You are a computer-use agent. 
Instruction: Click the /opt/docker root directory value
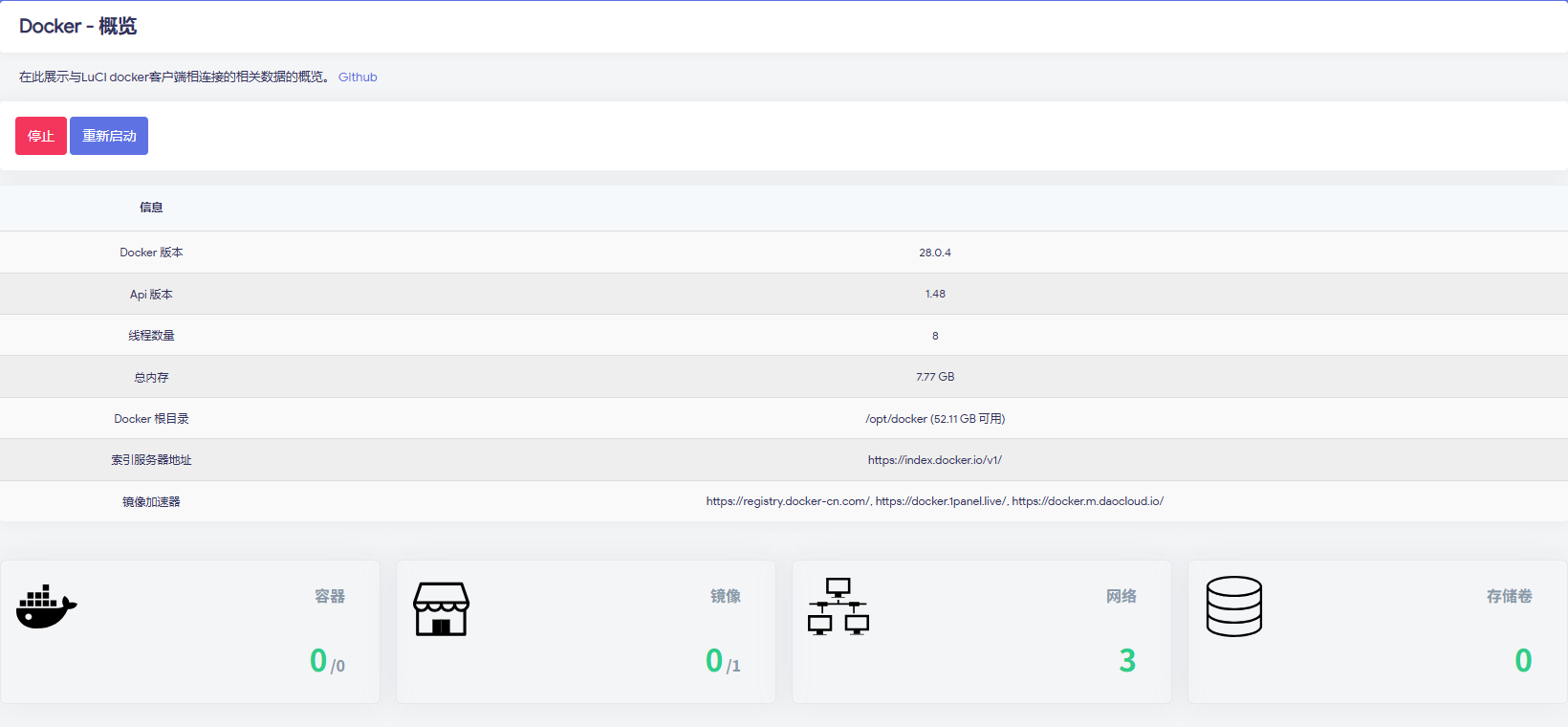click(x=935, y=419)
